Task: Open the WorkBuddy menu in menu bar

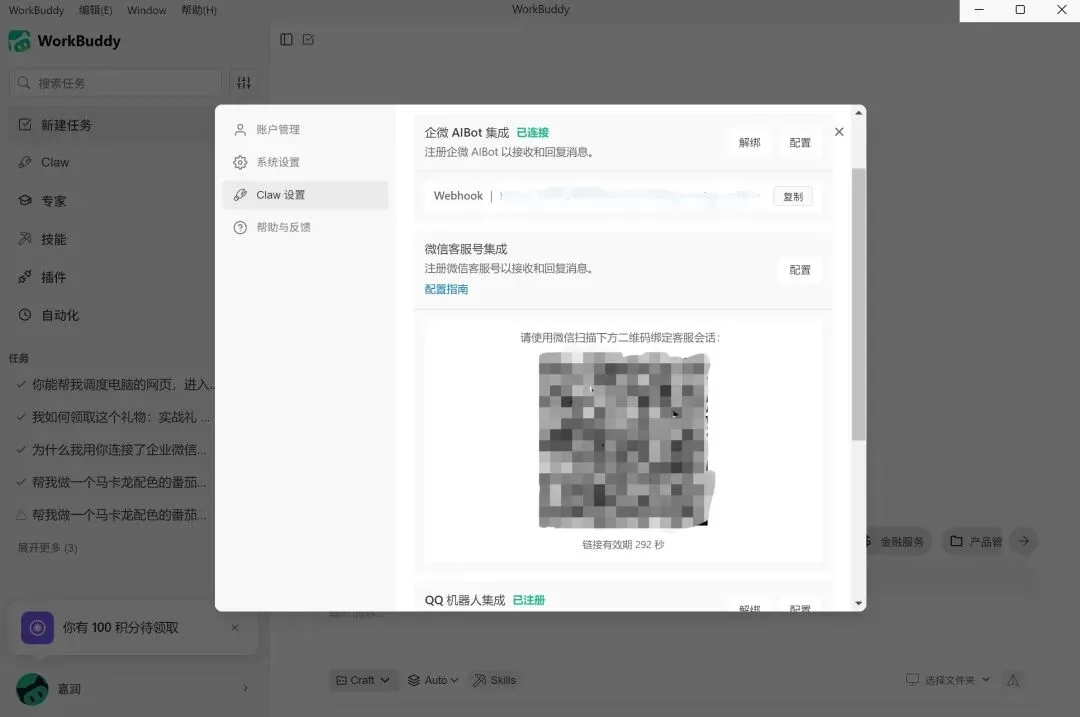Action: (x=36, y=10)
